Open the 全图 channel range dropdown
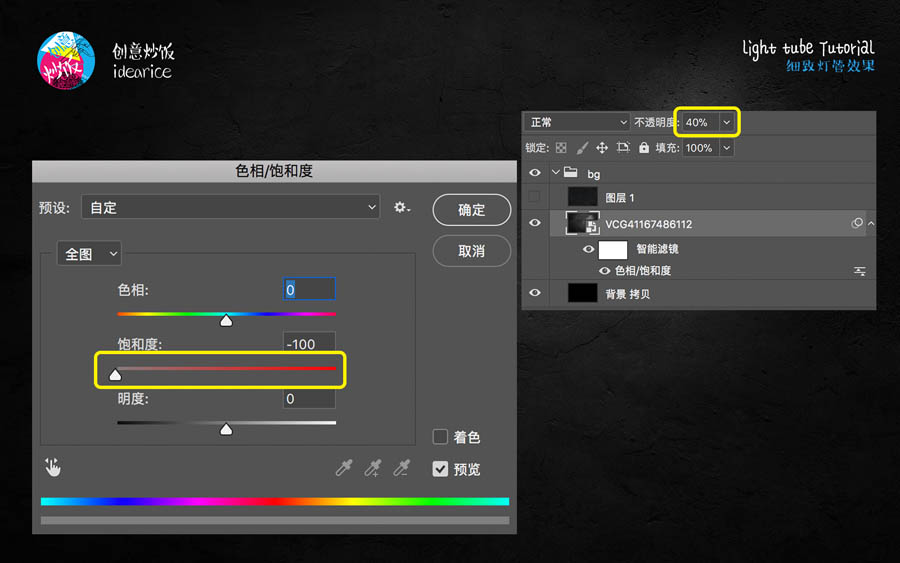This screenshot has height=563, width=900. tap(89, 254)
